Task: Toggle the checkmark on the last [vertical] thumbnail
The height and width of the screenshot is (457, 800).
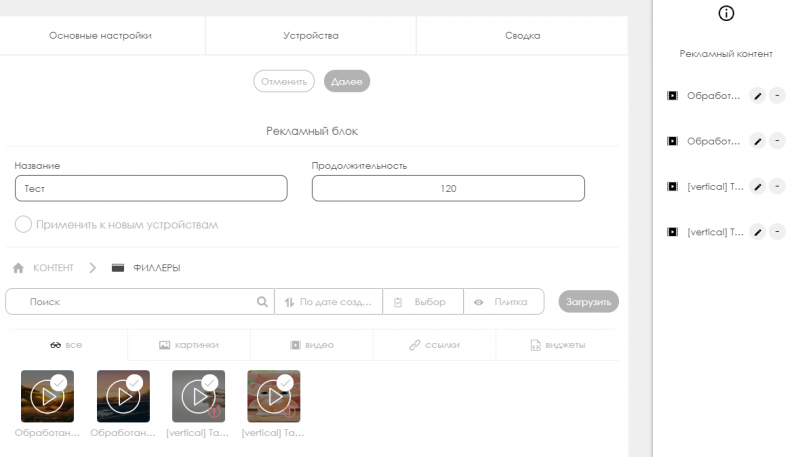Action: pos(286,382)
